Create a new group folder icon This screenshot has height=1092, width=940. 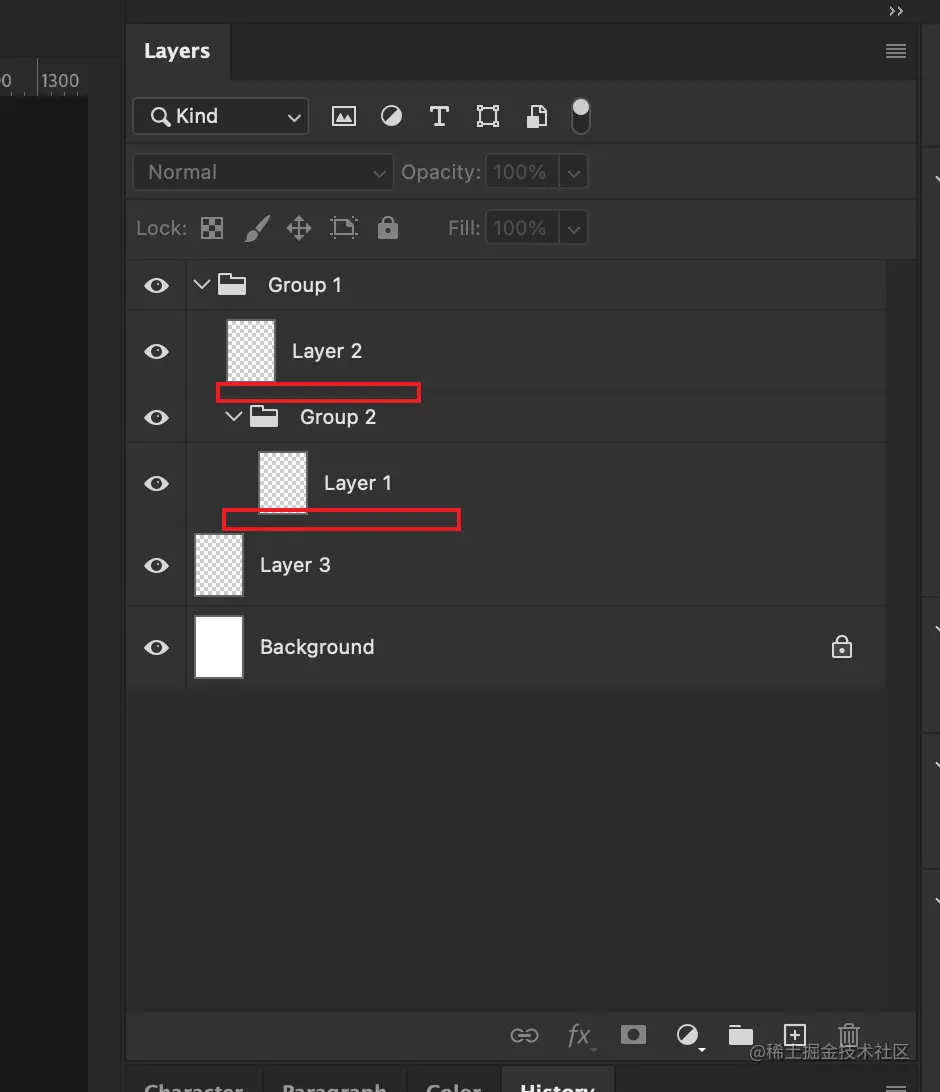741,1035
